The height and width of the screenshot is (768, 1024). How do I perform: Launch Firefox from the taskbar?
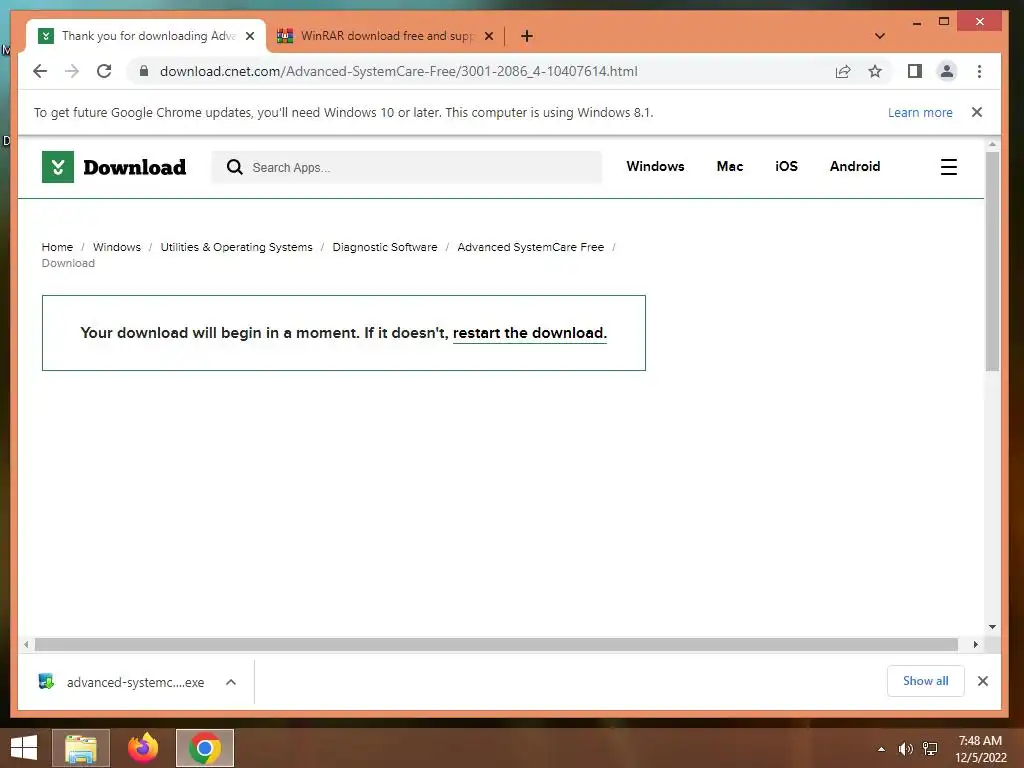[143, 748]
